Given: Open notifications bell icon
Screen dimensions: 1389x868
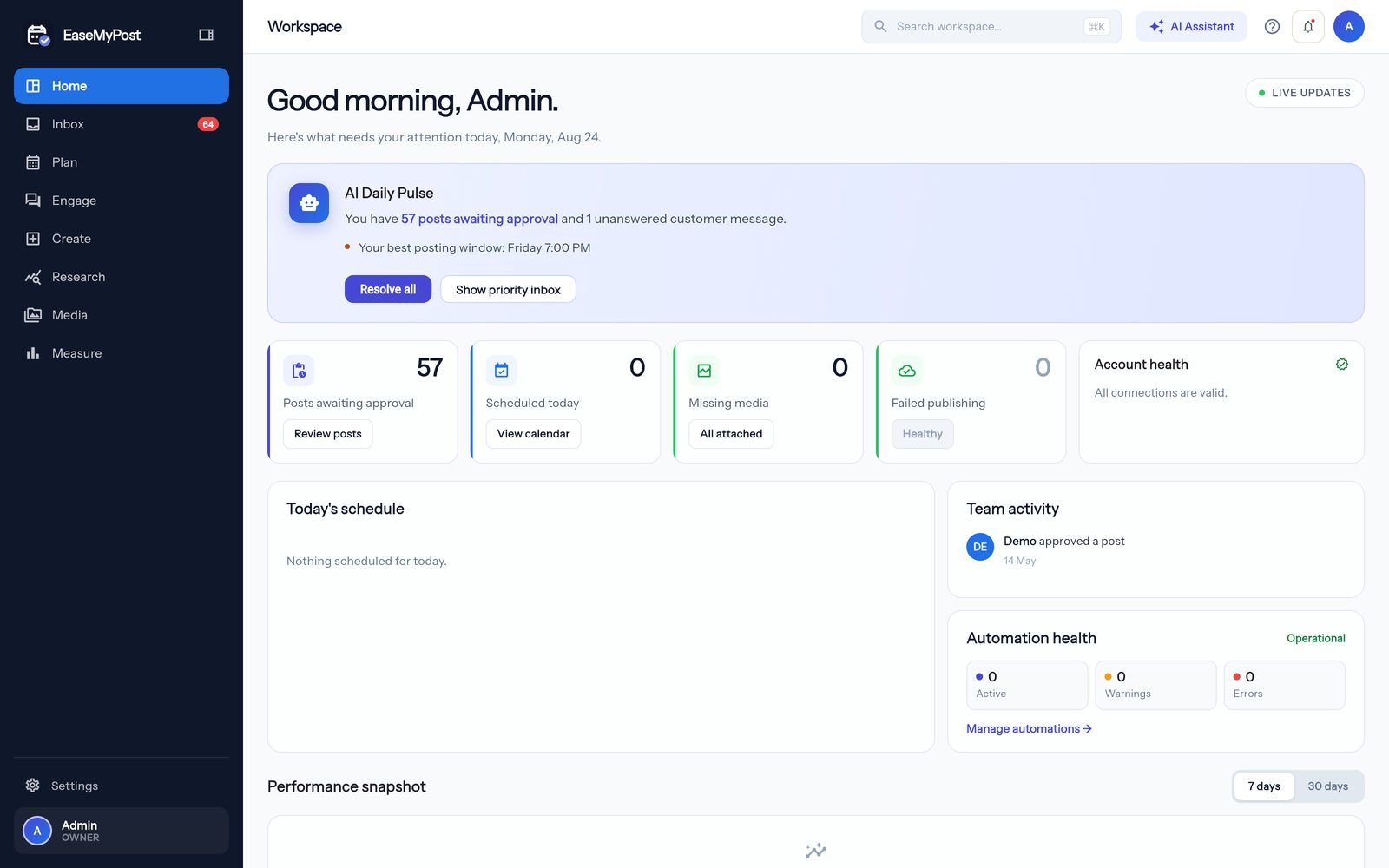Looking at the screenshot, I should [x=1308, y=26].
